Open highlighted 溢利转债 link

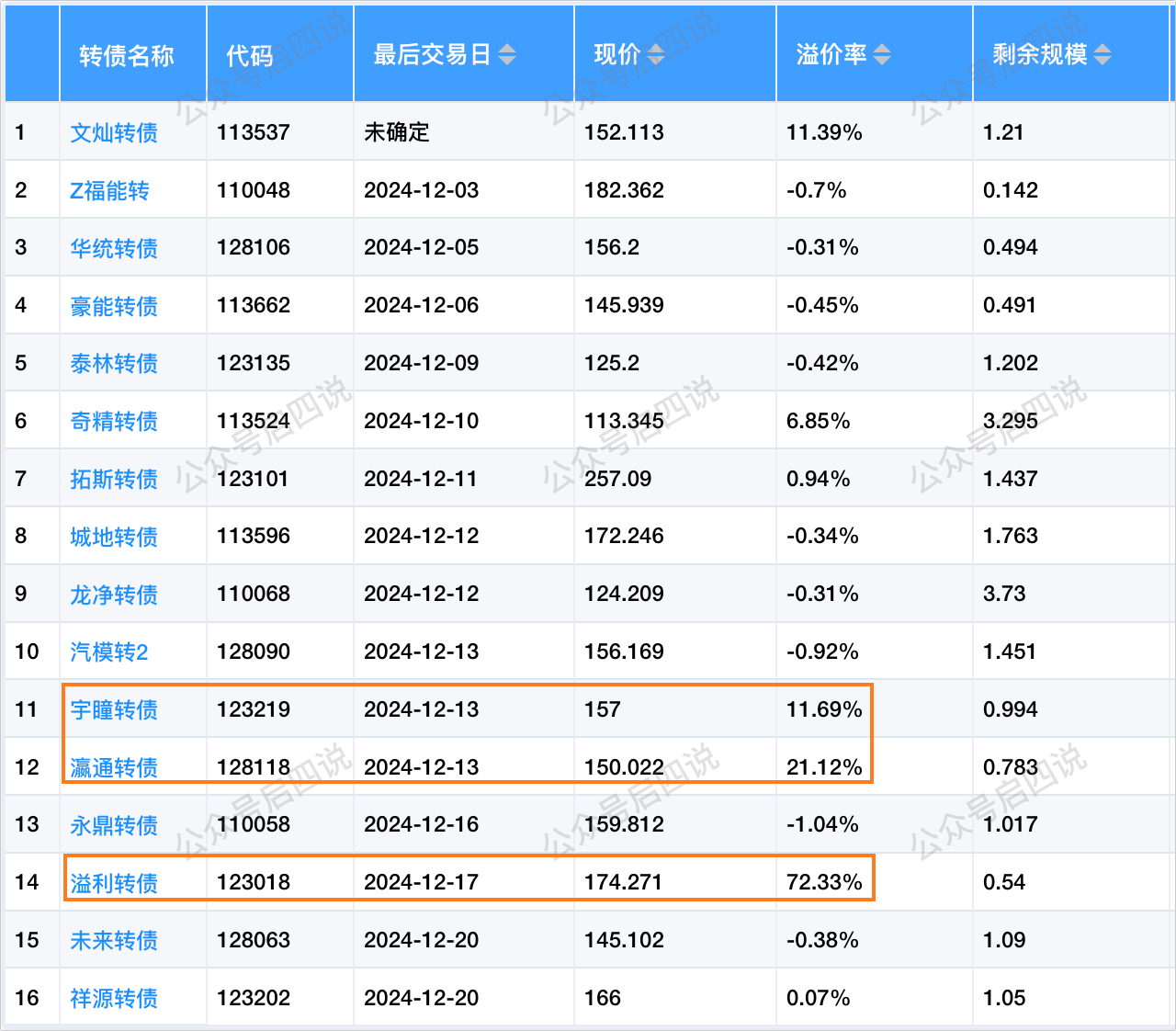114,883
